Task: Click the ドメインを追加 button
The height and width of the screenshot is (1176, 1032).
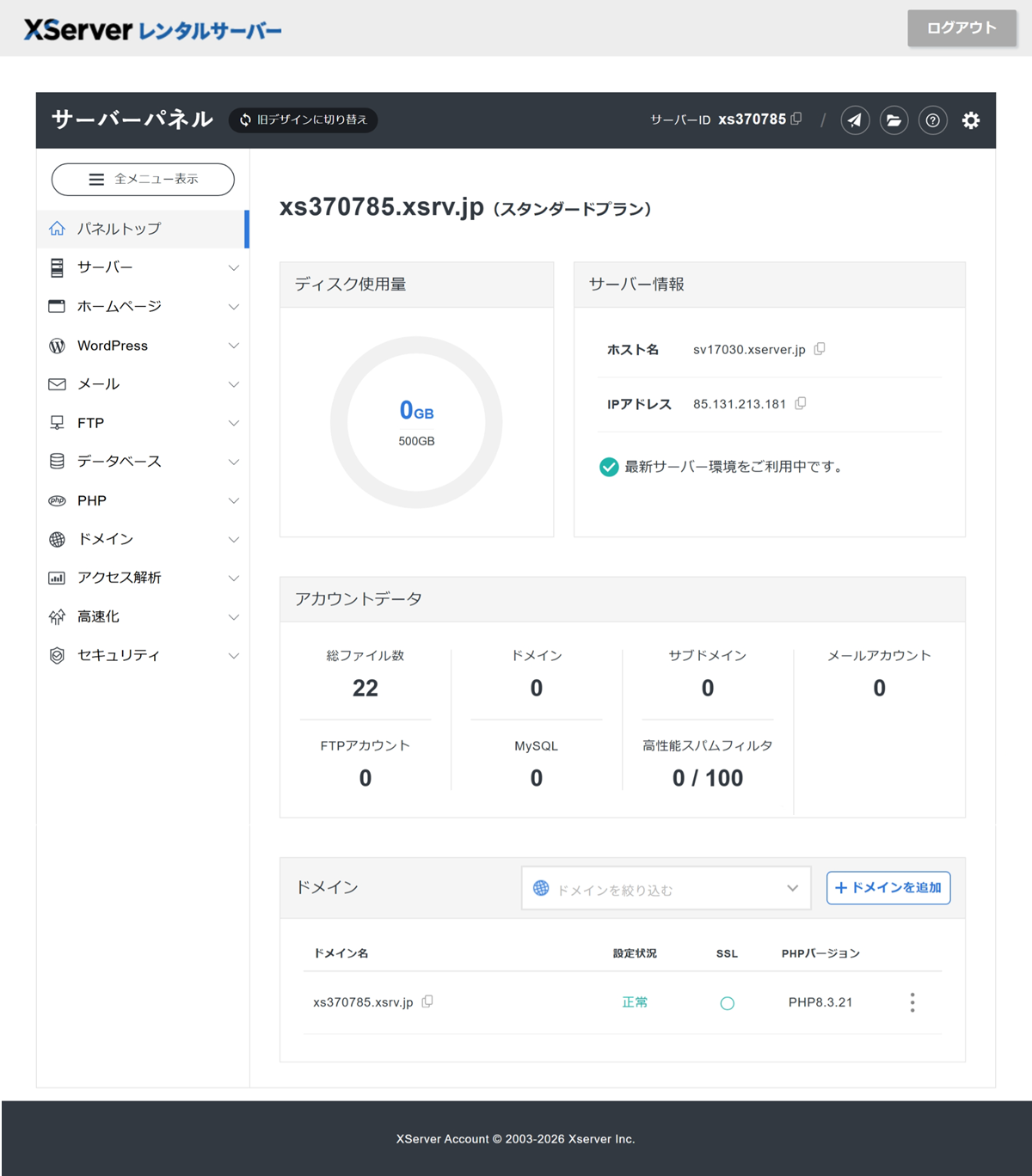Action: pyautogui.click(x=888, y=887)
